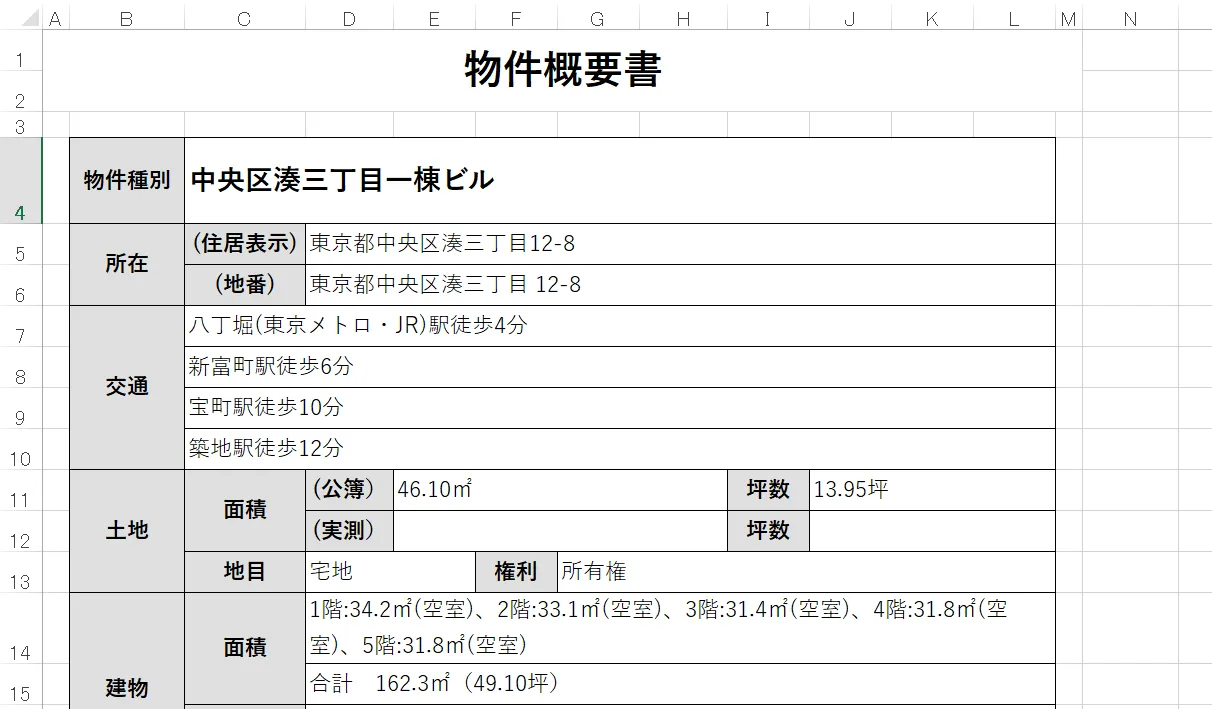Select column N header
1212x709 pixels.
1130,17
